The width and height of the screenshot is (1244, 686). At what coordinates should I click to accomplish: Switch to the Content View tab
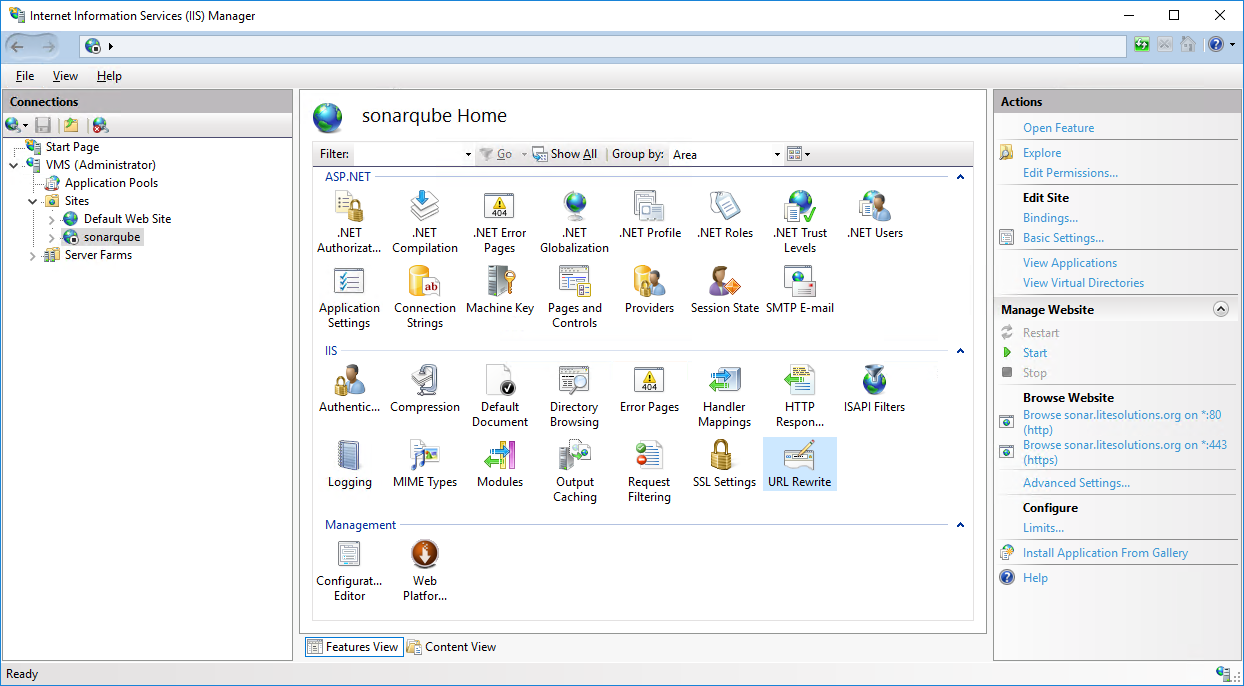click(451, 647)
